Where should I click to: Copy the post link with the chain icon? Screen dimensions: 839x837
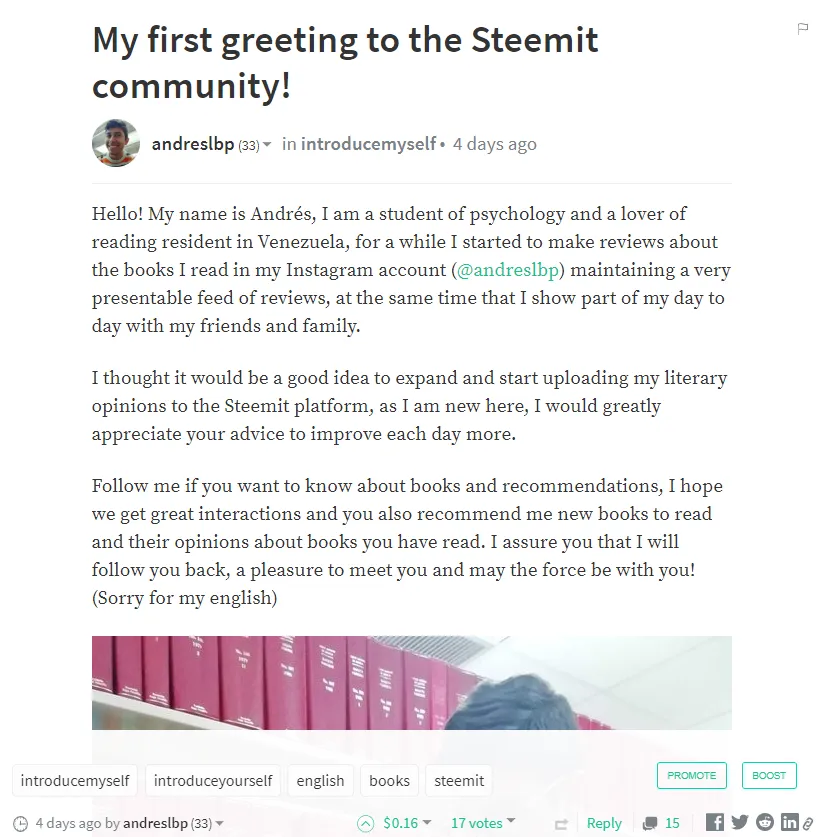[x=808, y=823]
